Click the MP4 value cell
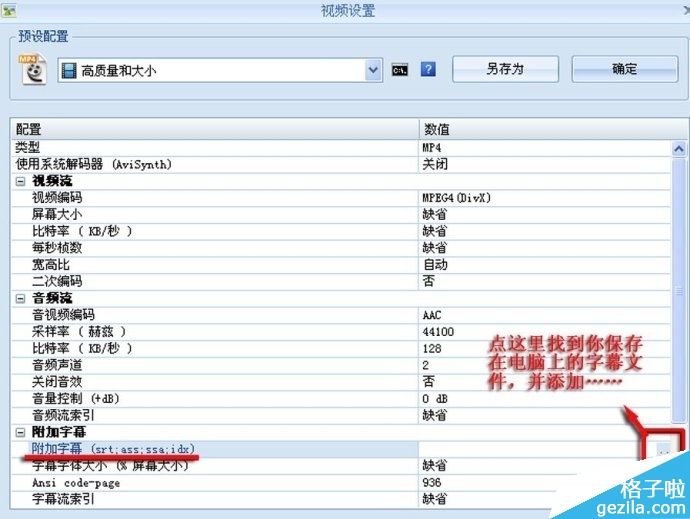This screenshot has height=519, width=690. (x=545, y=148)
